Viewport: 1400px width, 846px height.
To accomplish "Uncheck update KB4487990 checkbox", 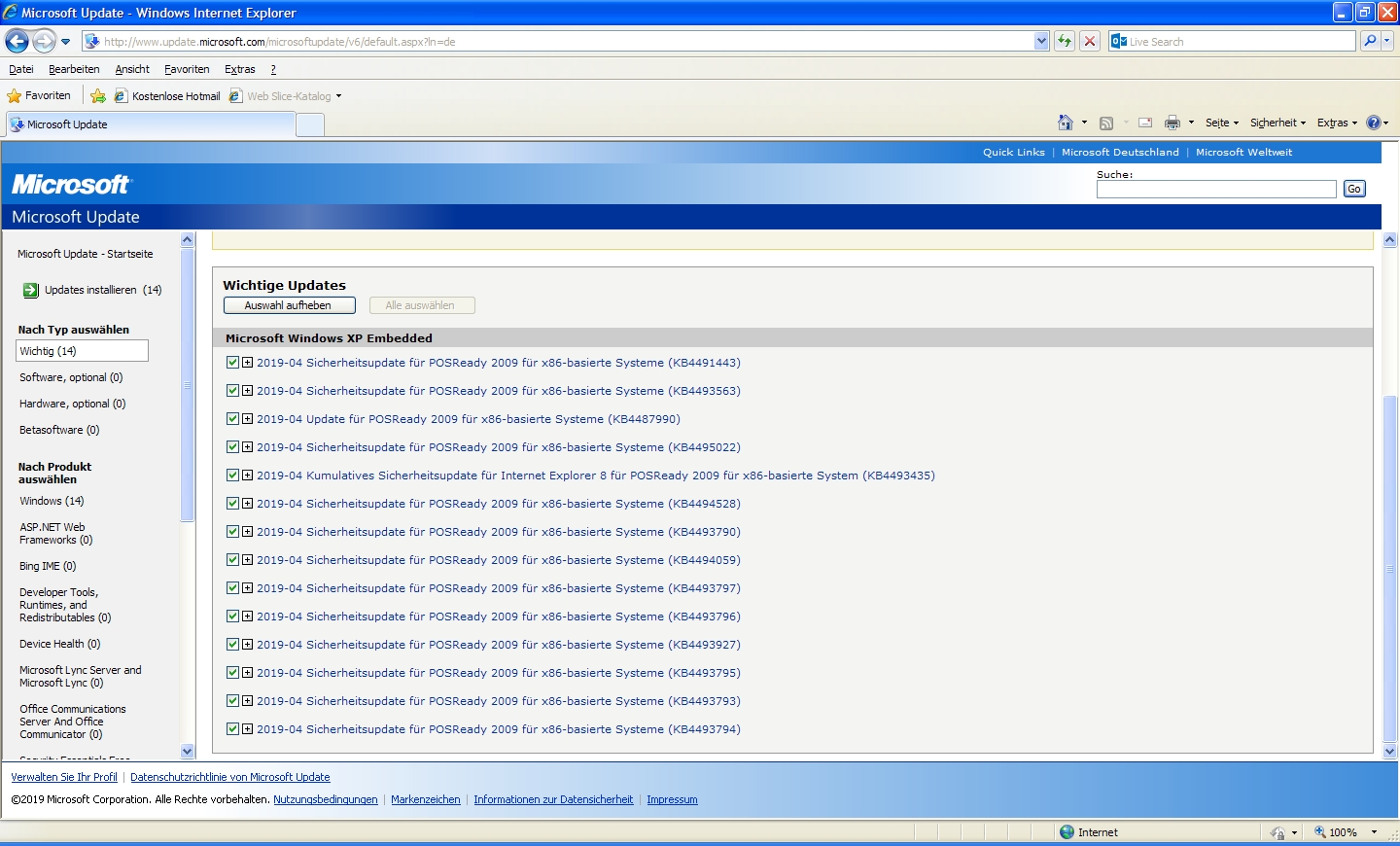I will 232,419.
